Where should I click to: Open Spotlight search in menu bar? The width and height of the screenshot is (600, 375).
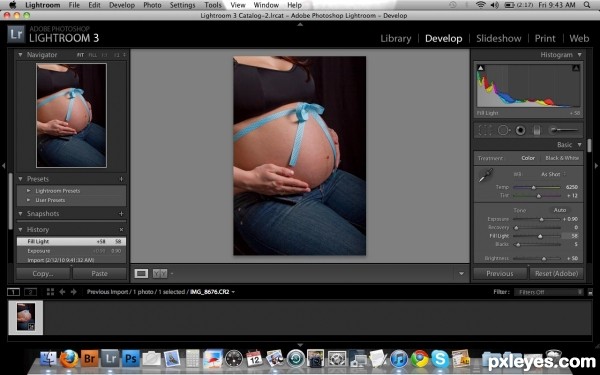[x=587, y=5]
